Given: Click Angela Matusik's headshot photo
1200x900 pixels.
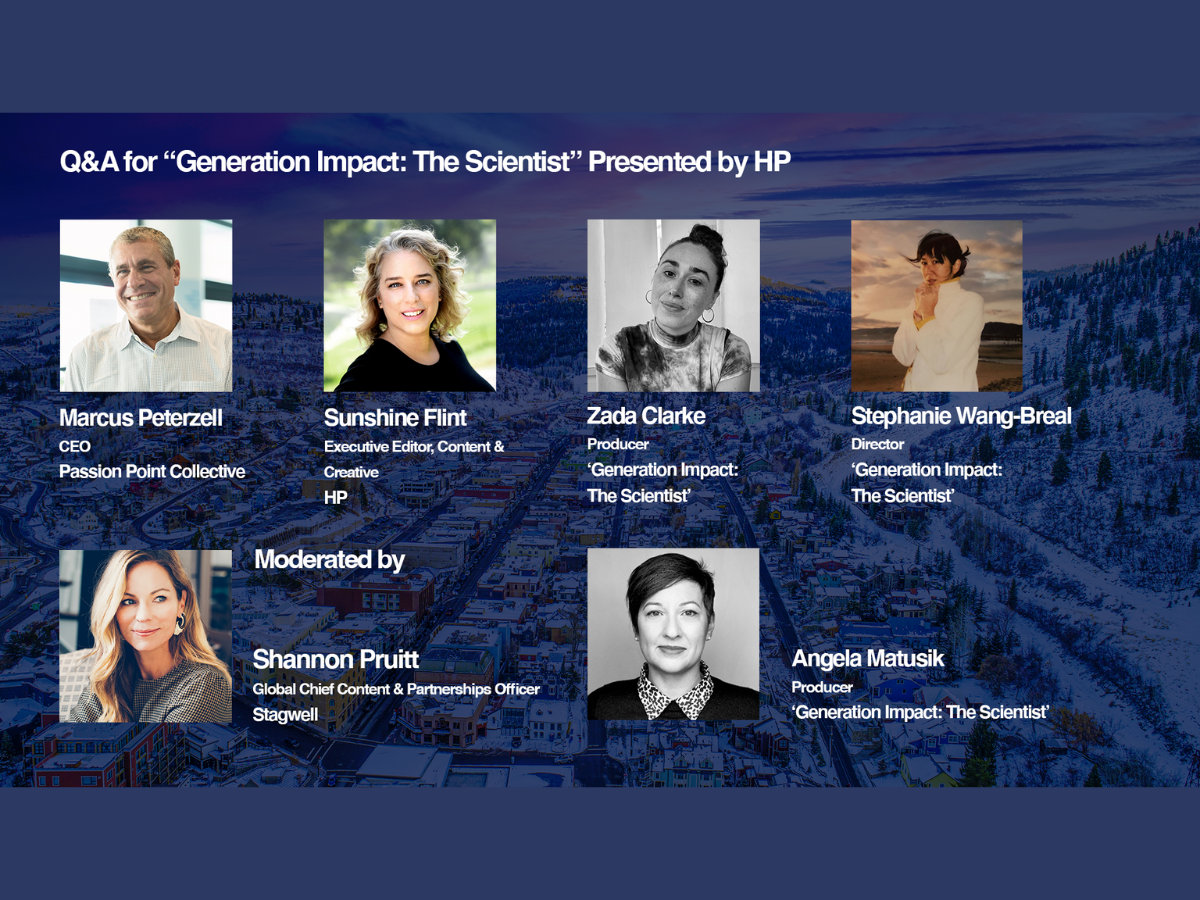Looking at the screenshot, I should pos(673,634).
